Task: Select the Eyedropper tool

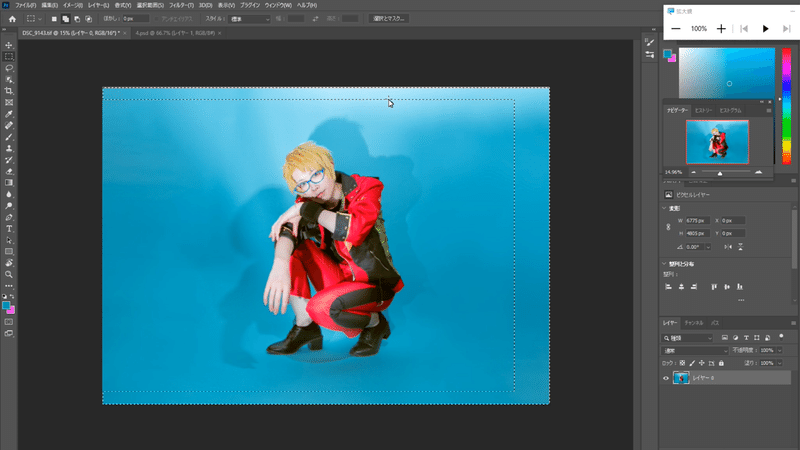Action: pyautogui.click(x=9, y=114)
